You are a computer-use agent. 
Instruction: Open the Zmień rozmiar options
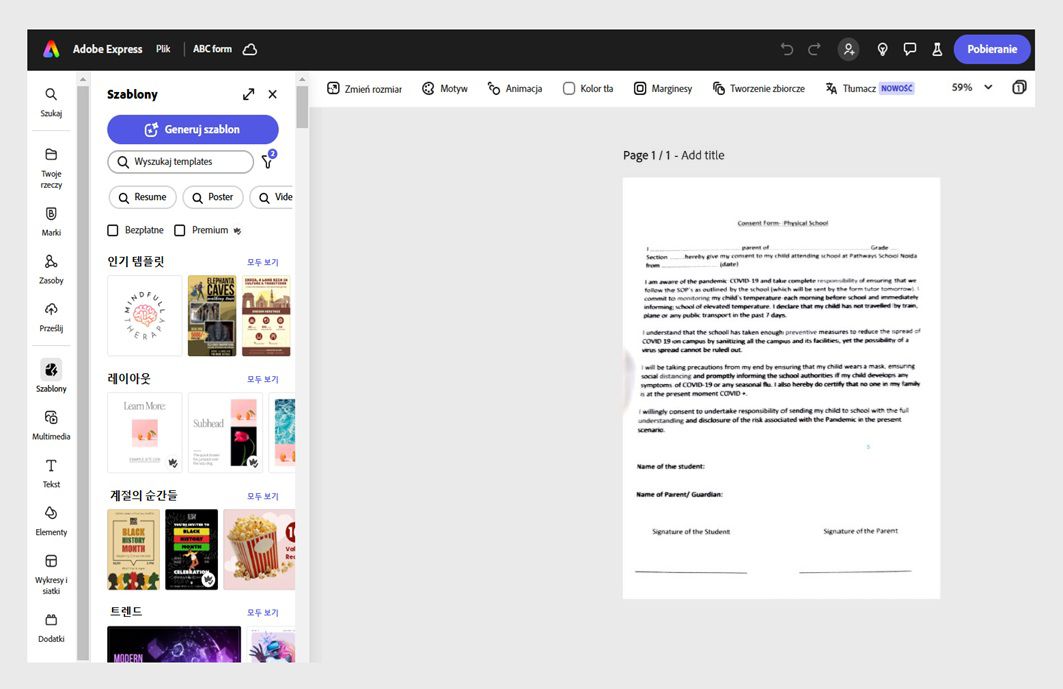365,88
